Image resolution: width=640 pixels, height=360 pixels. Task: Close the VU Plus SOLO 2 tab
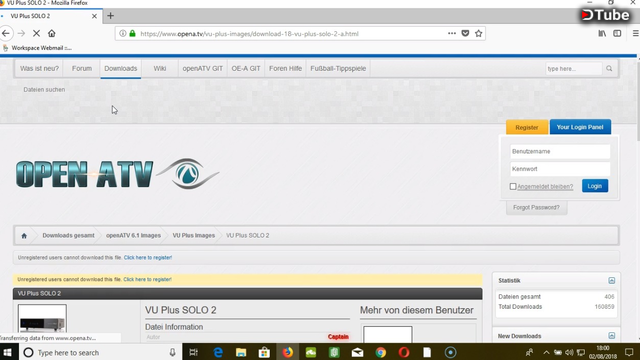tap(94, 16)
